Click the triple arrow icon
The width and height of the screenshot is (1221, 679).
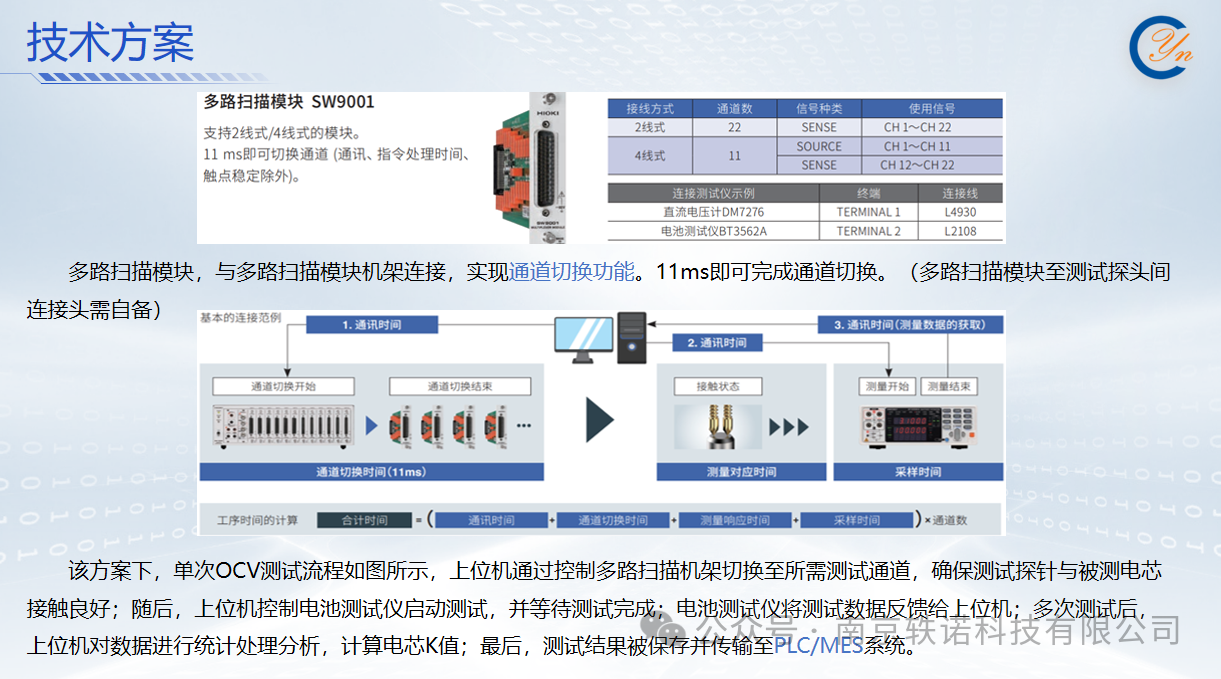tap(789, 428)
